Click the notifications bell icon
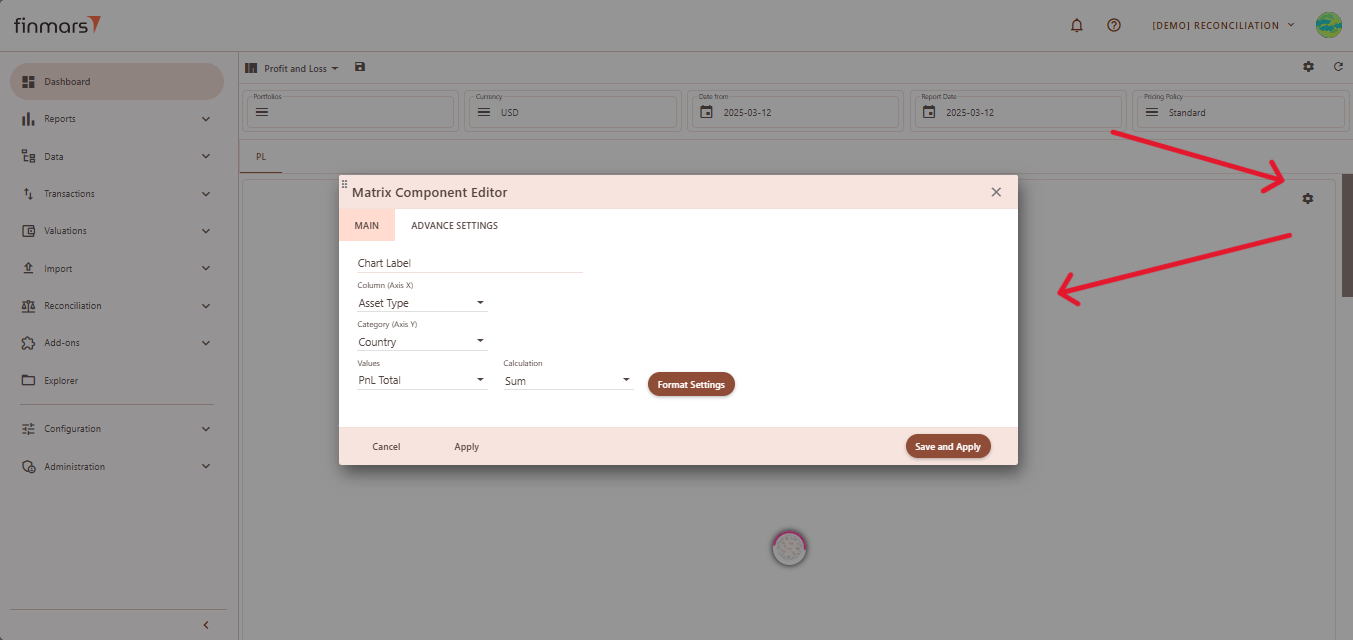The width and height of the screenshot is (1353, 640). pos(1077,25)
